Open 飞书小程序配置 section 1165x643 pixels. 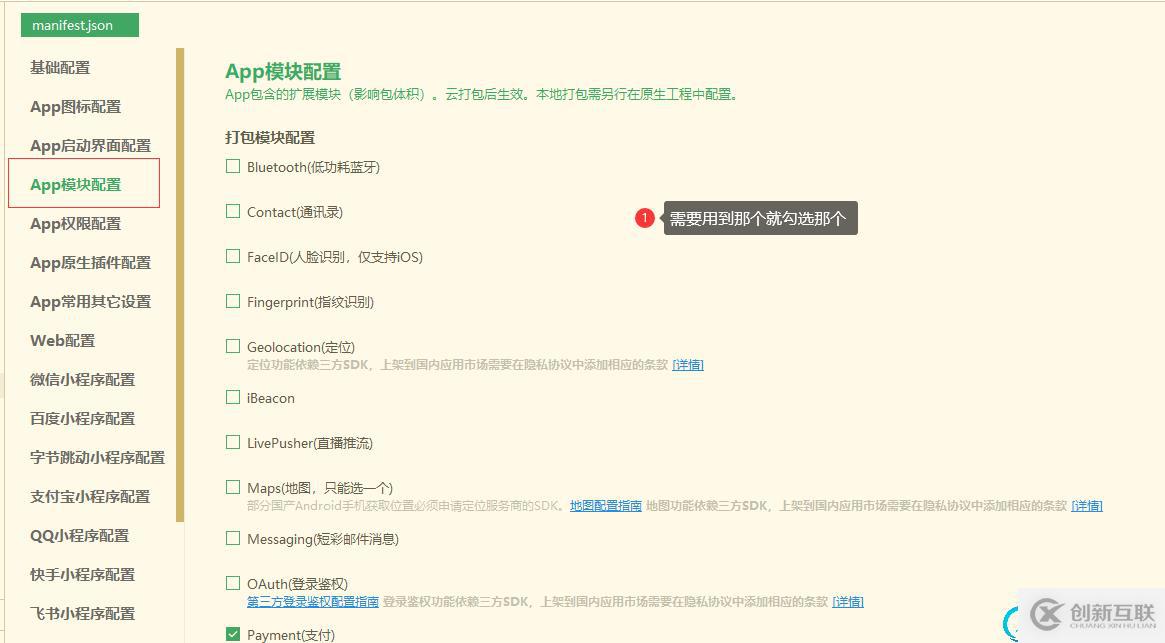(82, 613)
